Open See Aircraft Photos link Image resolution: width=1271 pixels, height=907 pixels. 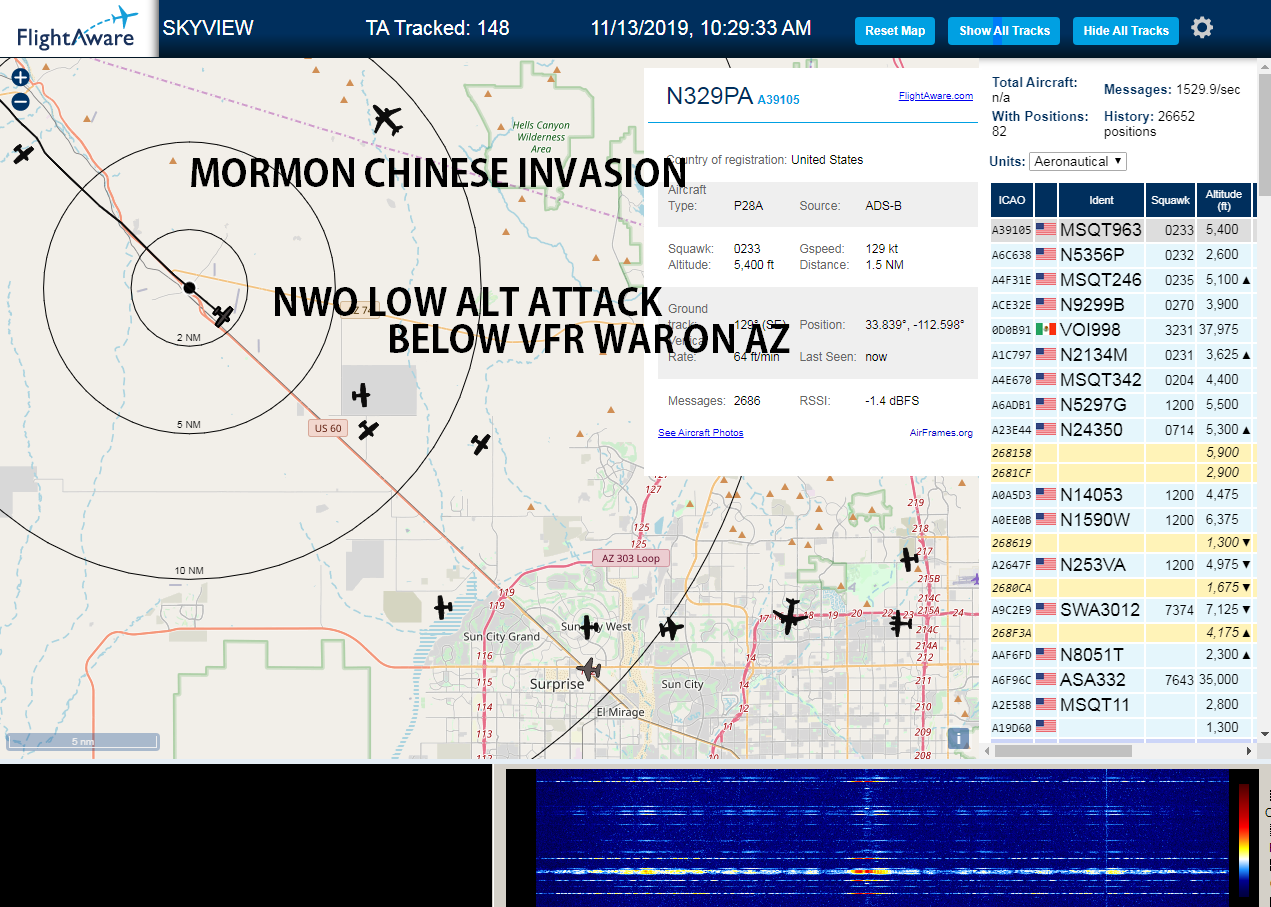coord(700,433)
